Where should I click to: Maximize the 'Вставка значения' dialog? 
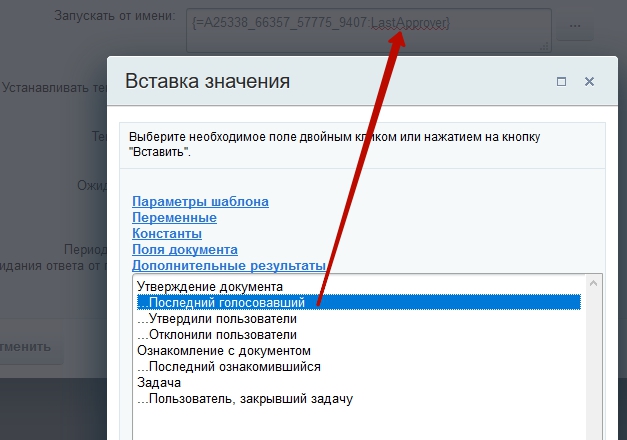[562, 82]
